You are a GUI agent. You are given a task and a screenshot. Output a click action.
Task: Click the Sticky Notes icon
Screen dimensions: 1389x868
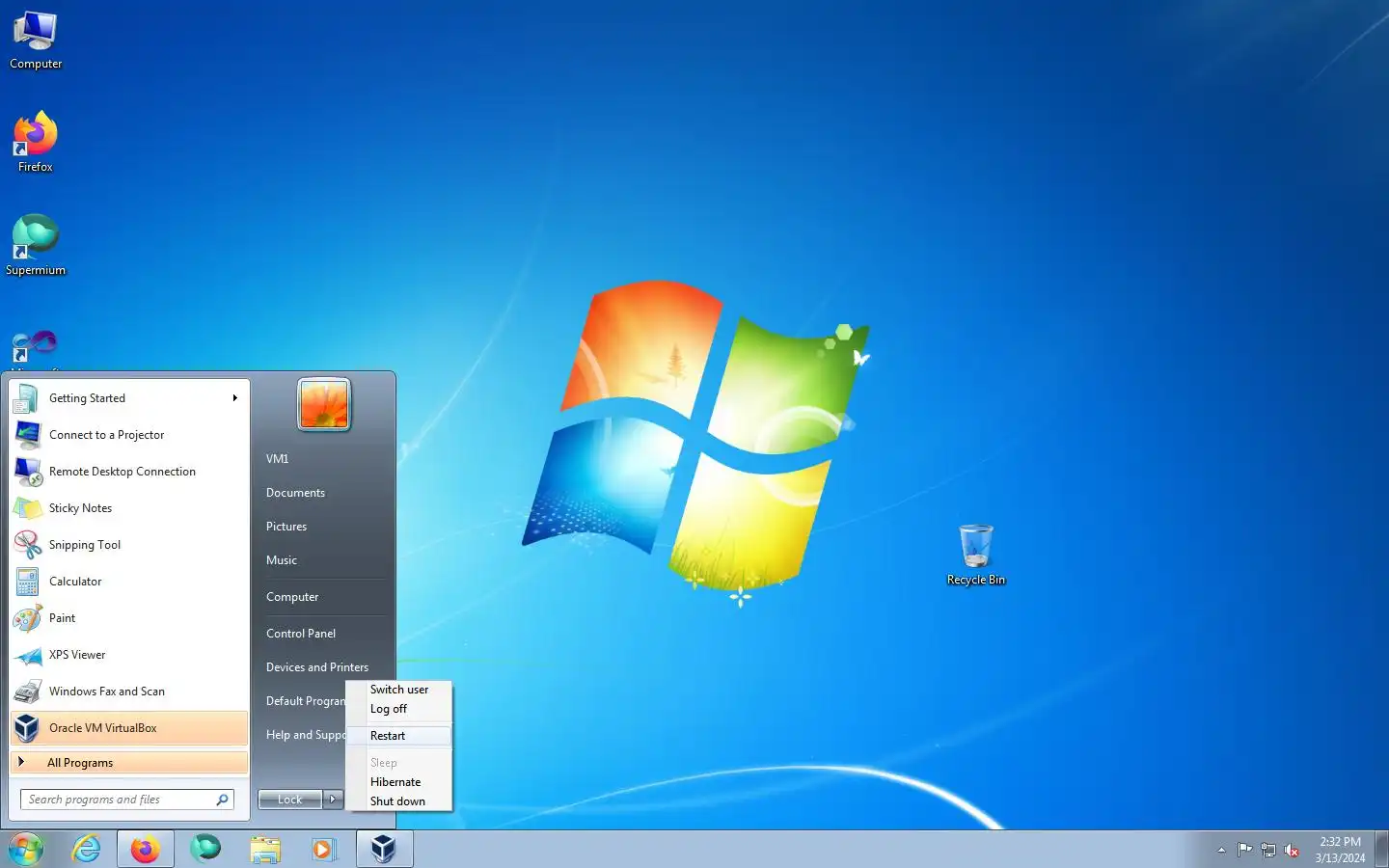pyautogui.click(x=27, y=508)
